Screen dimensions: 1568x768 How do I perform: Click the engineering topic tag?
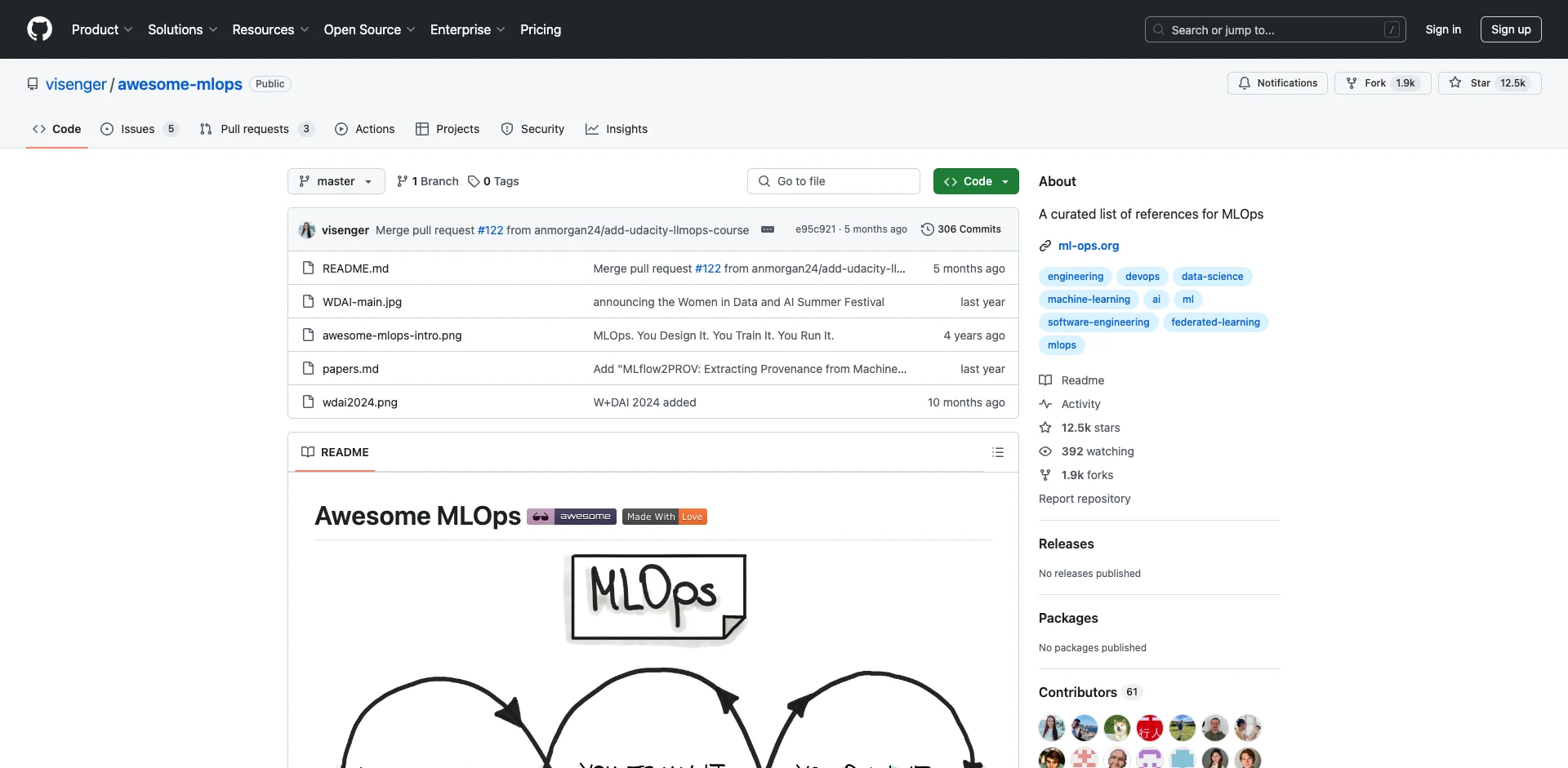(x=1075, y=277)
